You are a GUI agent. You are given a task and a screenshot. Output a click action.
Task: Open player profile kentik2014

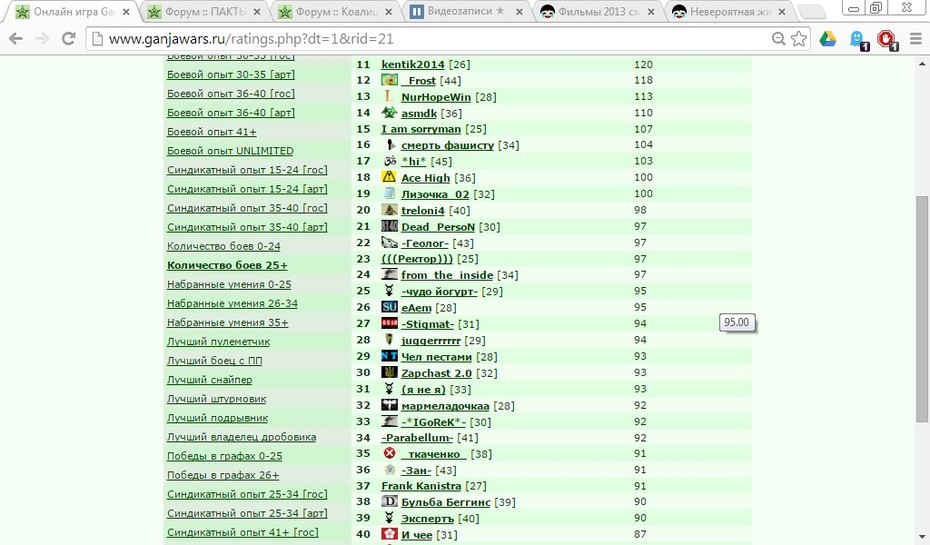pyautogui.click(x=413, y=64)
